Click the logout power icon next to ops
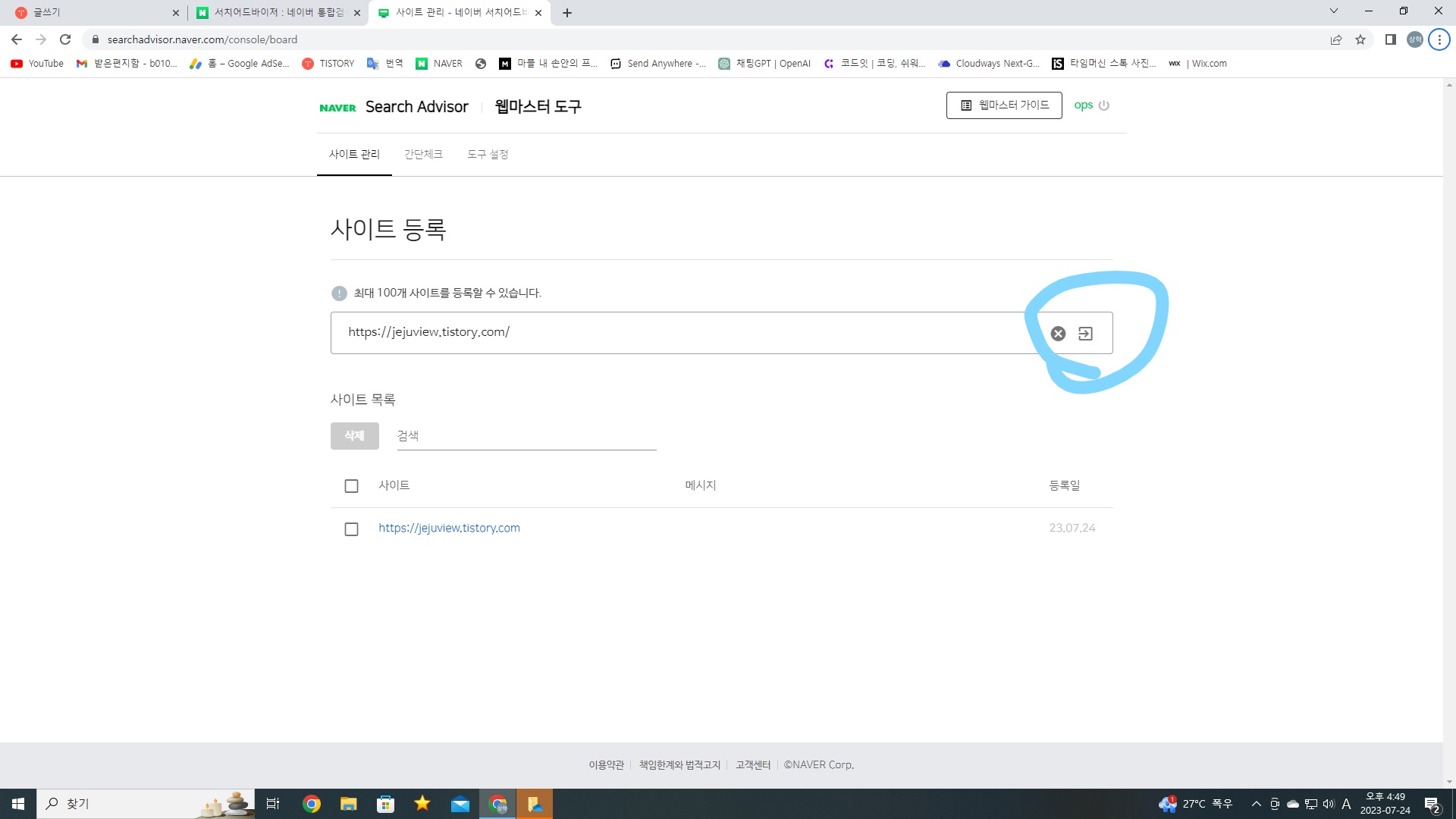Viewport: 1456px width, 819px height. pyautogui.click(x=1103, y=105)
